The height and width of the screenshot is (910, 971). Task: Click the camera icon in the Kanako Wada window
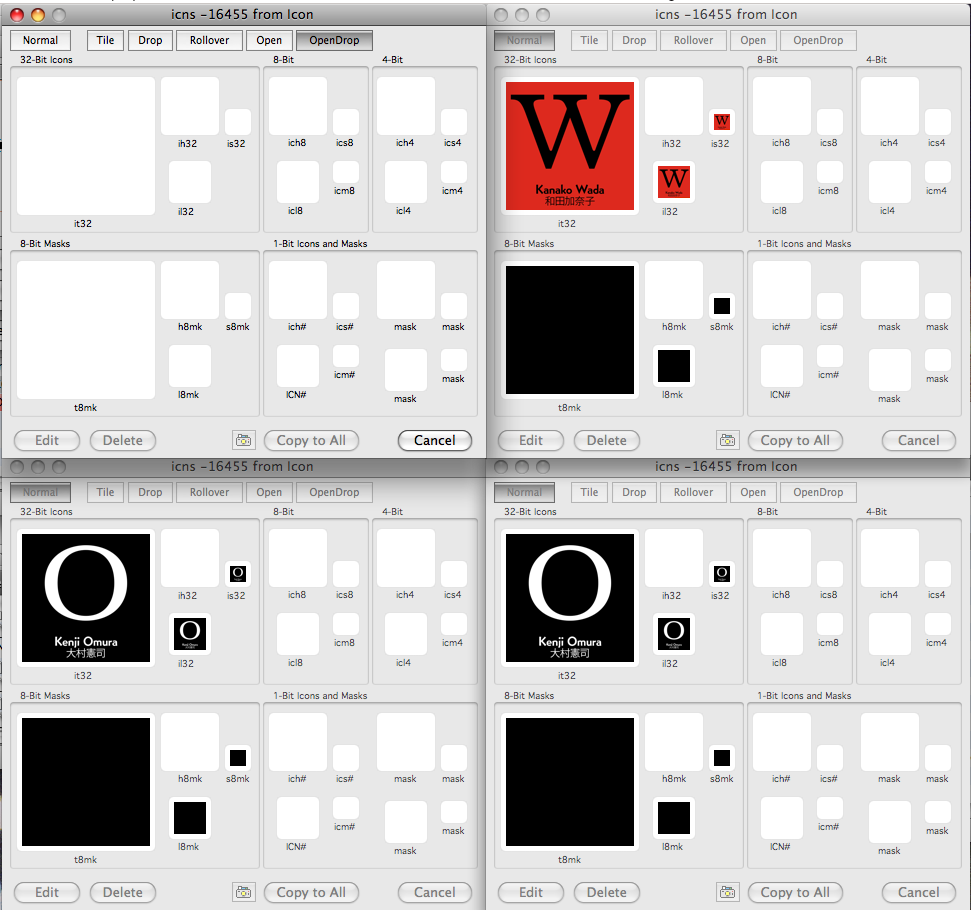pos(728,440)
